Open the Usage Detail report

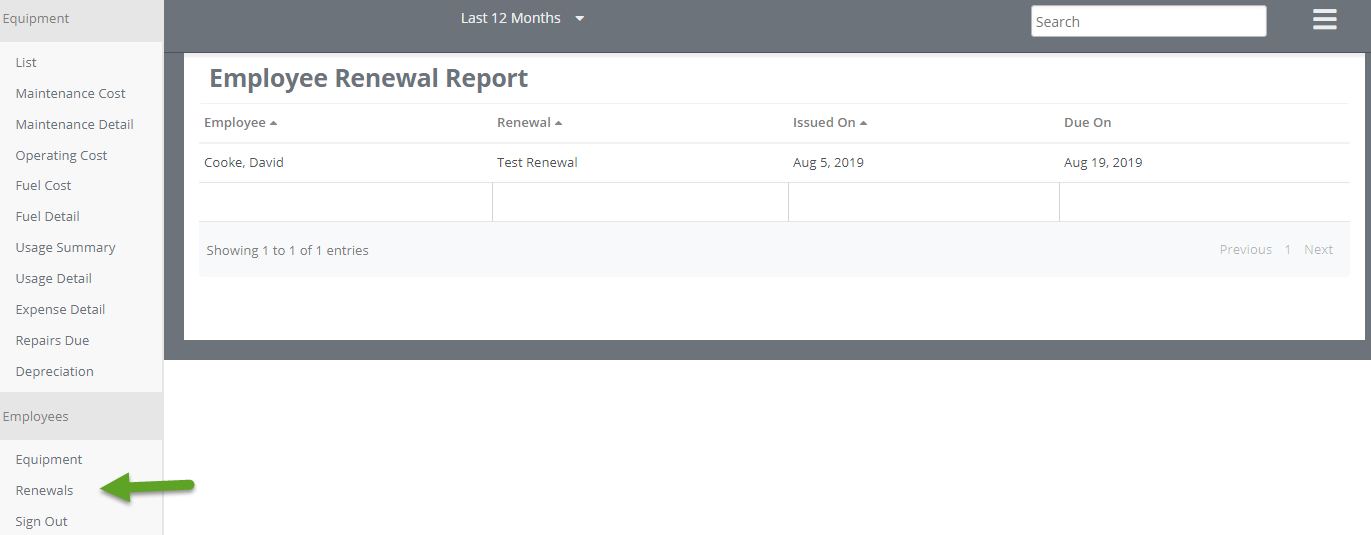click(x=53, y=278)
